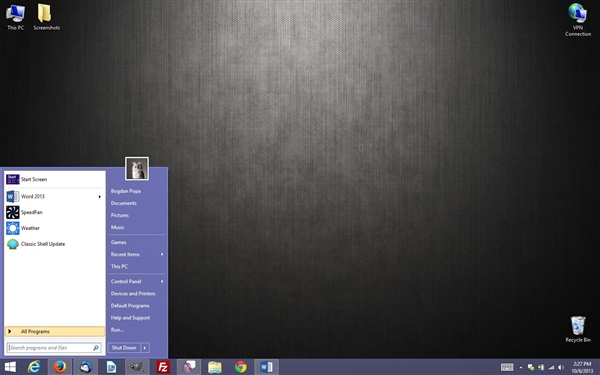The width and height of the screenshot is (600, 375).
Task: Click the Windows Start button
Action: (10, 367)
